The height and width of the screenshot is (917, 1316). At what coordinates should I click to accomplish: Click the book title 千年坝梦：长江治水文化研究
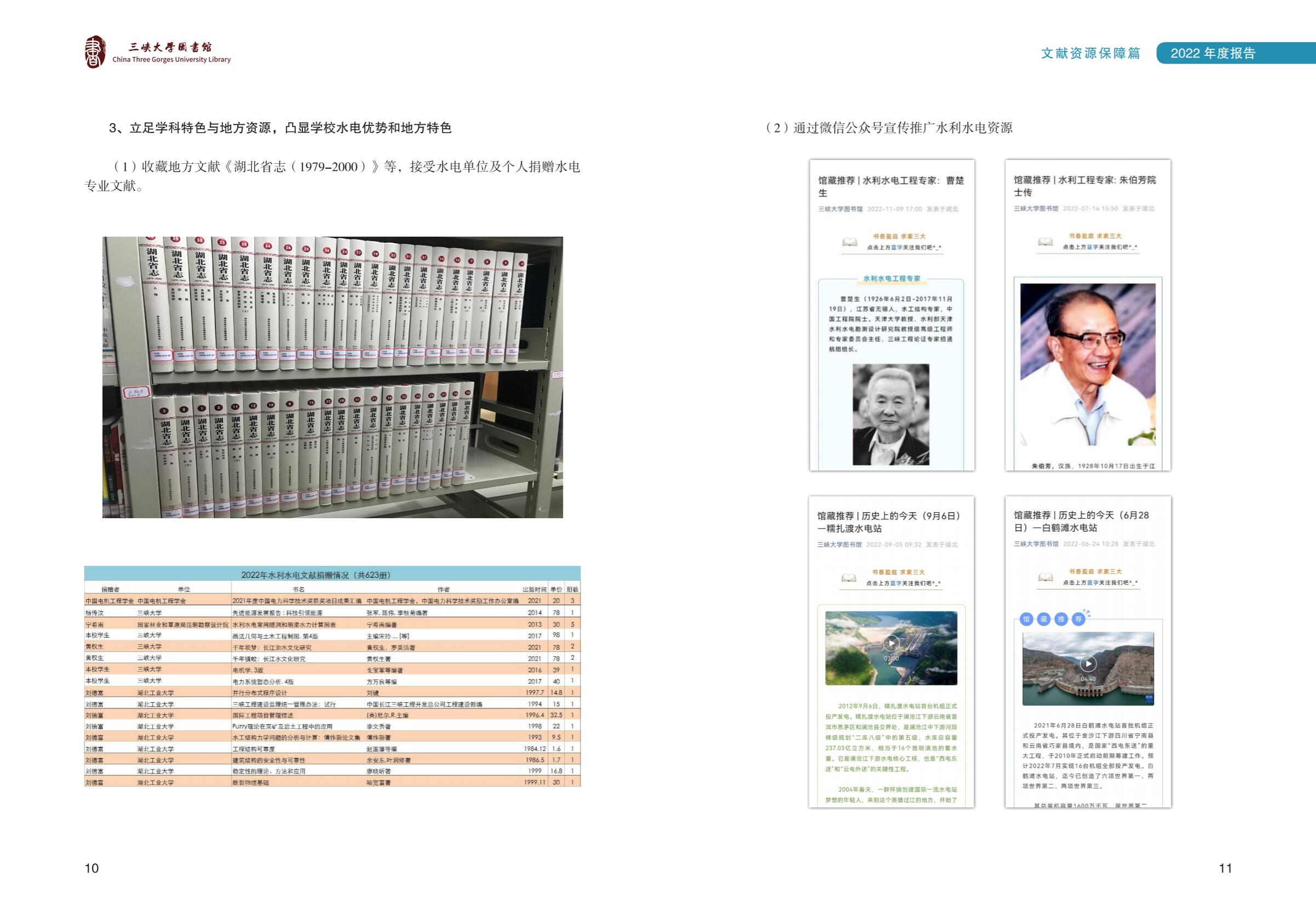pyautogui.click(x=272, y=647)
